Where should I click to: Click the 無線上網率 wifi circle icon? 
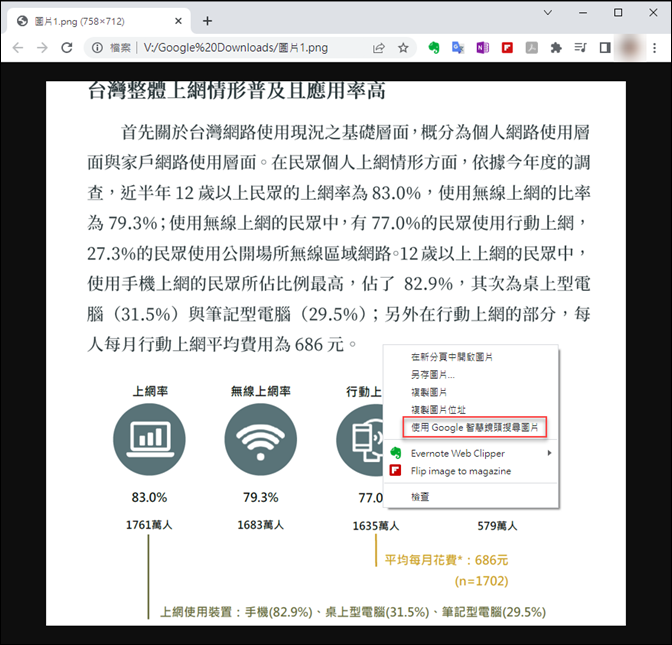(261, 439)
